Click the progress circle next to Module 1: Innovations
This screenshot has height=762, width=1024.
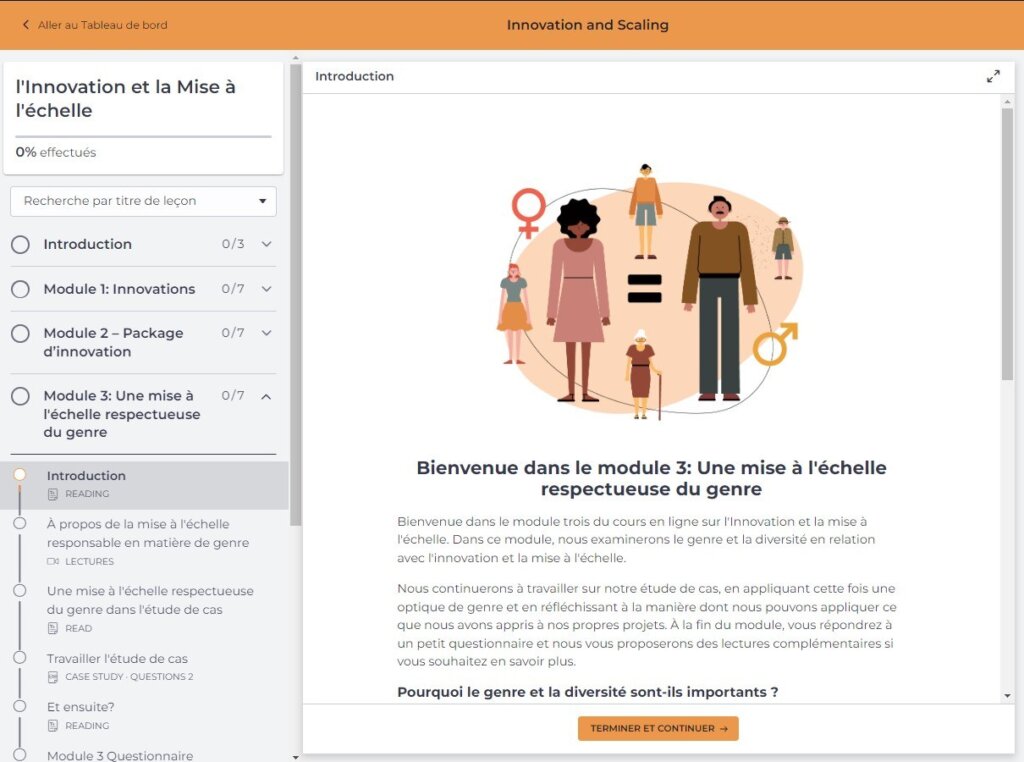pyautogui.click(x=20, y=288)
